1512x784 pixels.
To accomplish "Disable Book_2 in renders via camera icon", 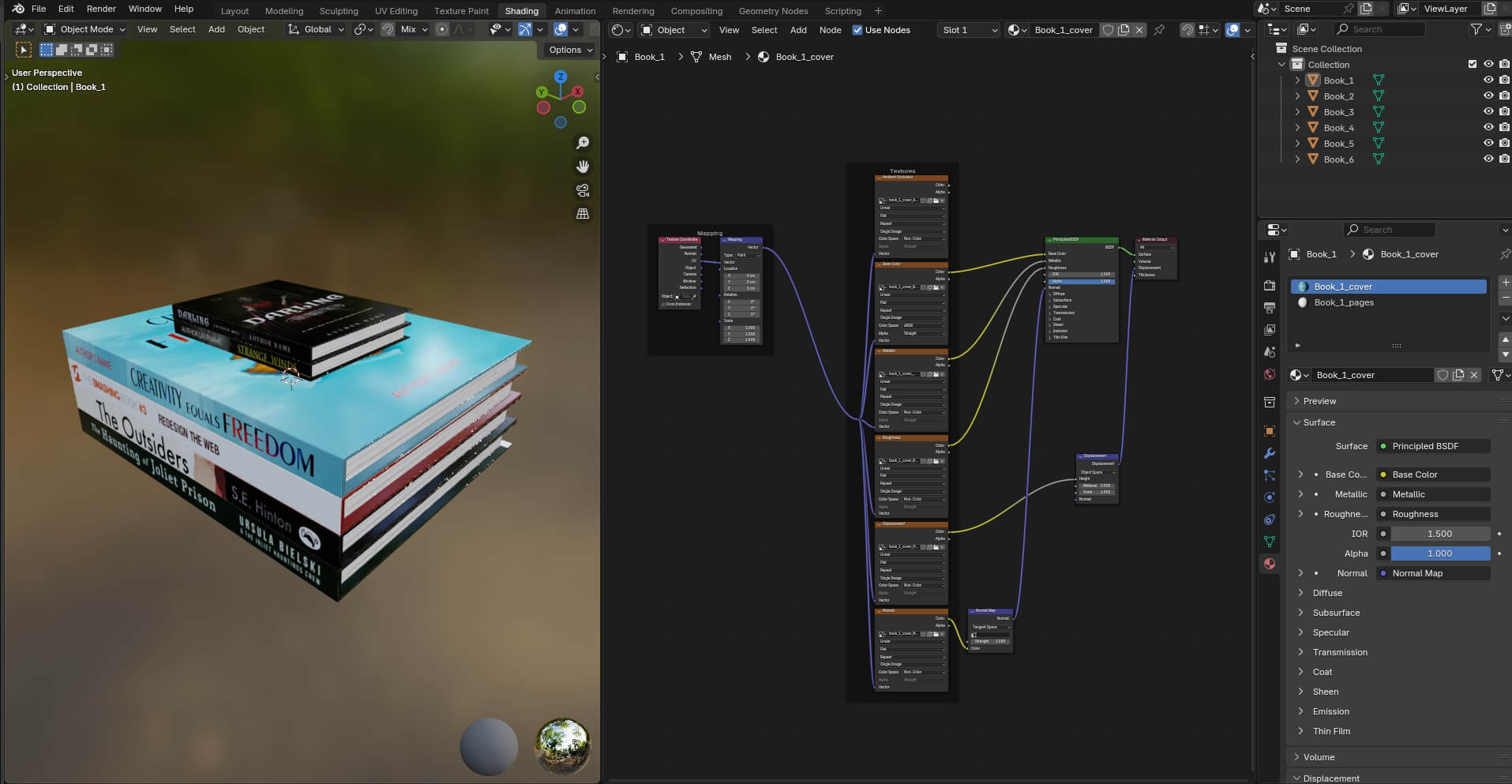I will click(1504, 96).
